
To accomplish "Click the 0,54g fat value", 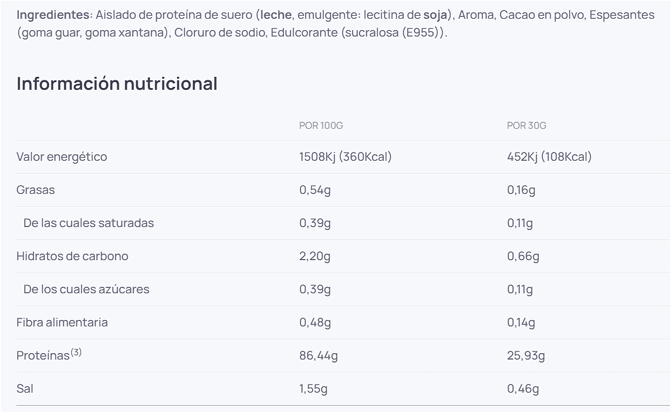I will (x=315, y=190).
